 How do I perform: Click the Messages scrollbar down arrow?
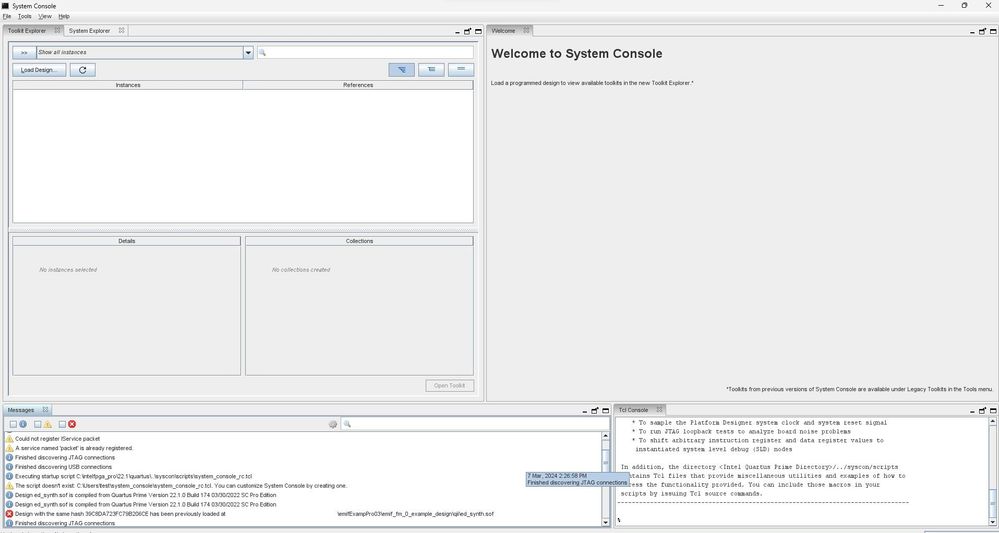tap(605, 522)
